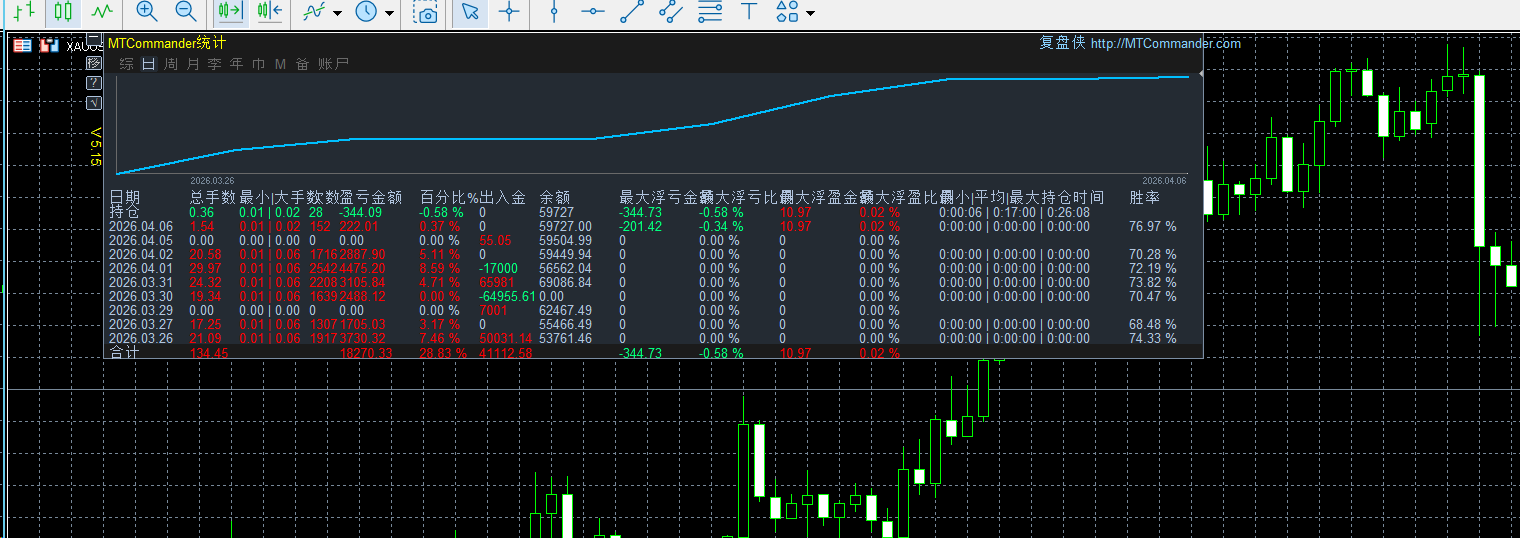Screen dimensions: 1520x538
Task: Switch to the 年 yearly tab
Action: 237,64
